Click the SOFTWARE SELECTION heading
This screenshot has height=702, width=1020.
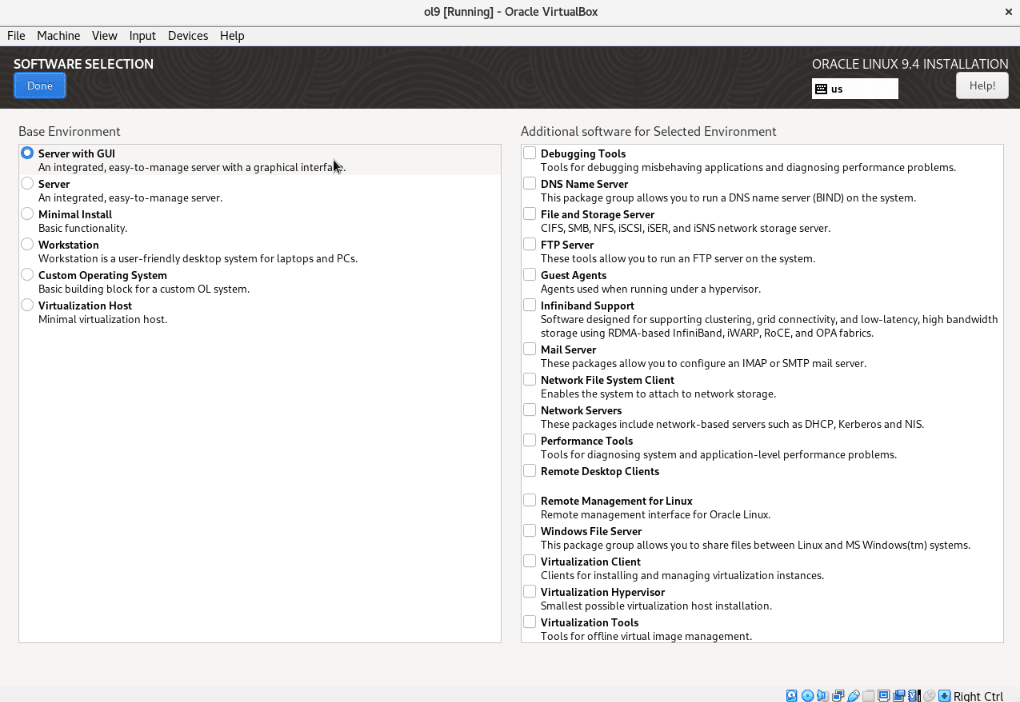click(x=83, y=64)
